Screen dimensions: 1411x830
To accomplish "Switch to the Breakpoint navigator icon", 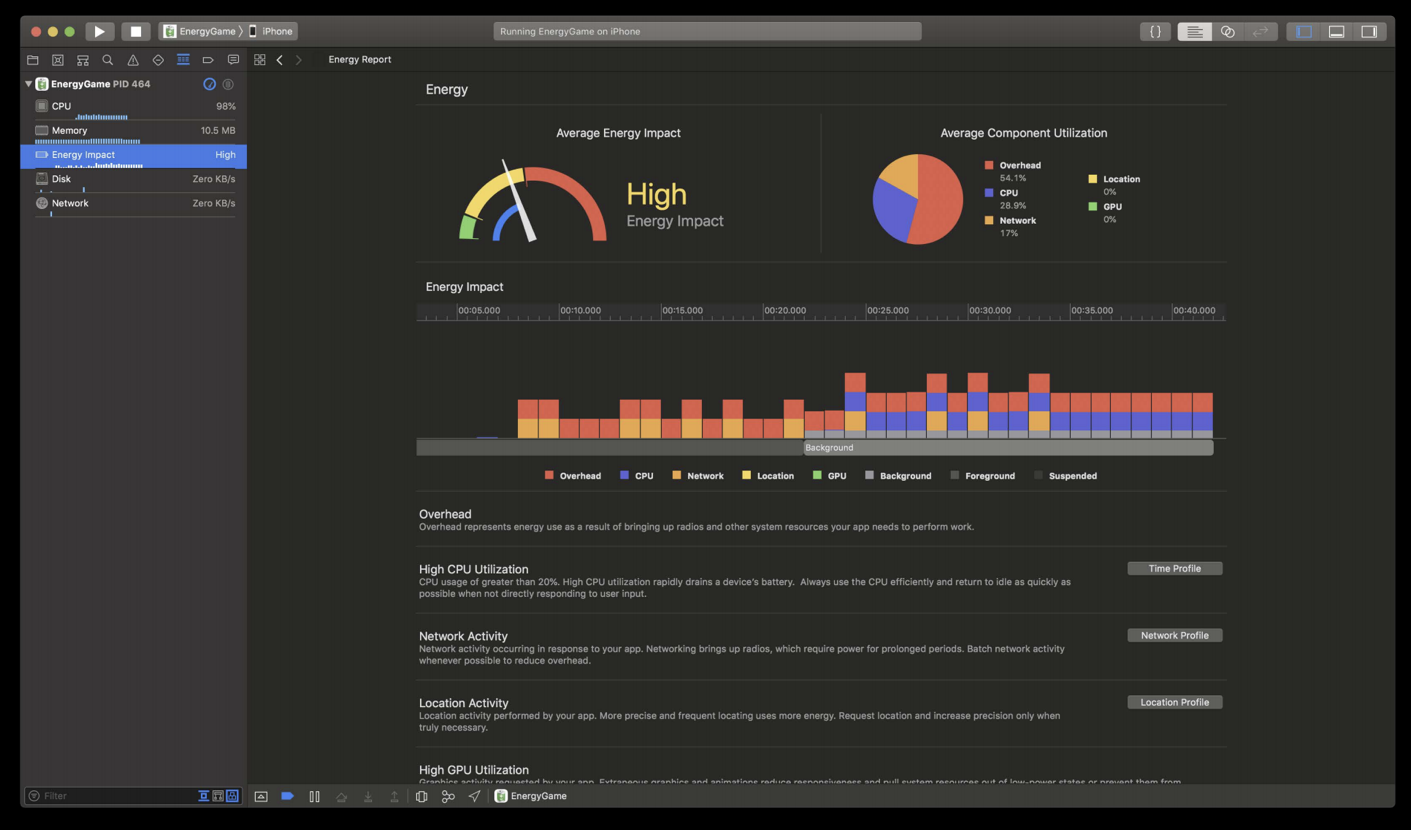I will pos(208,60).
